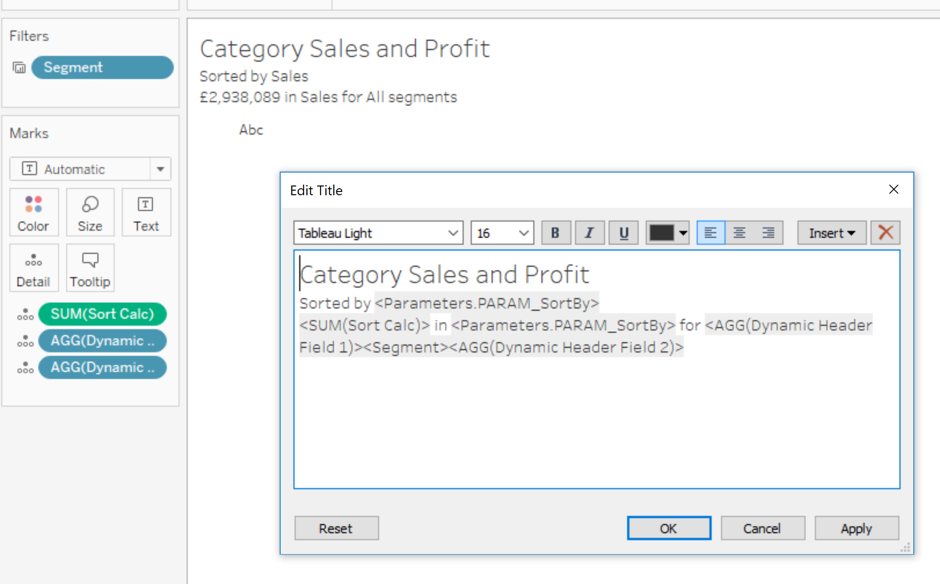Screen dimensions: 940x584
Task: Click the SUM(Sort Calc) pill in Marks
Action: [x=102, y=314]
